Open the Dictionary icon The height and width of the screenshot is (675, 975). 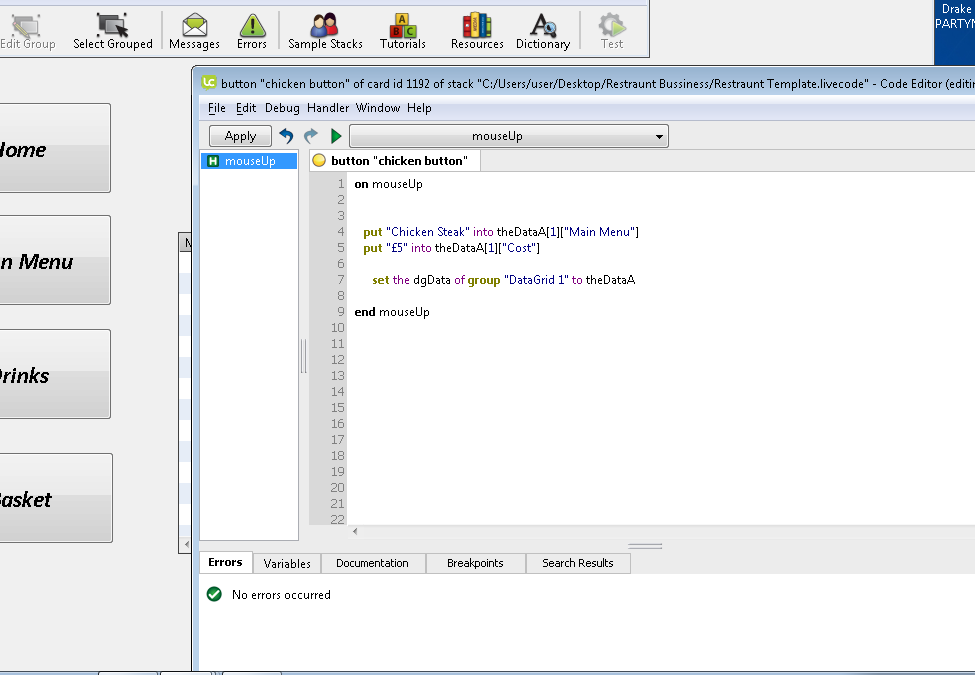(x=543, y=30)
